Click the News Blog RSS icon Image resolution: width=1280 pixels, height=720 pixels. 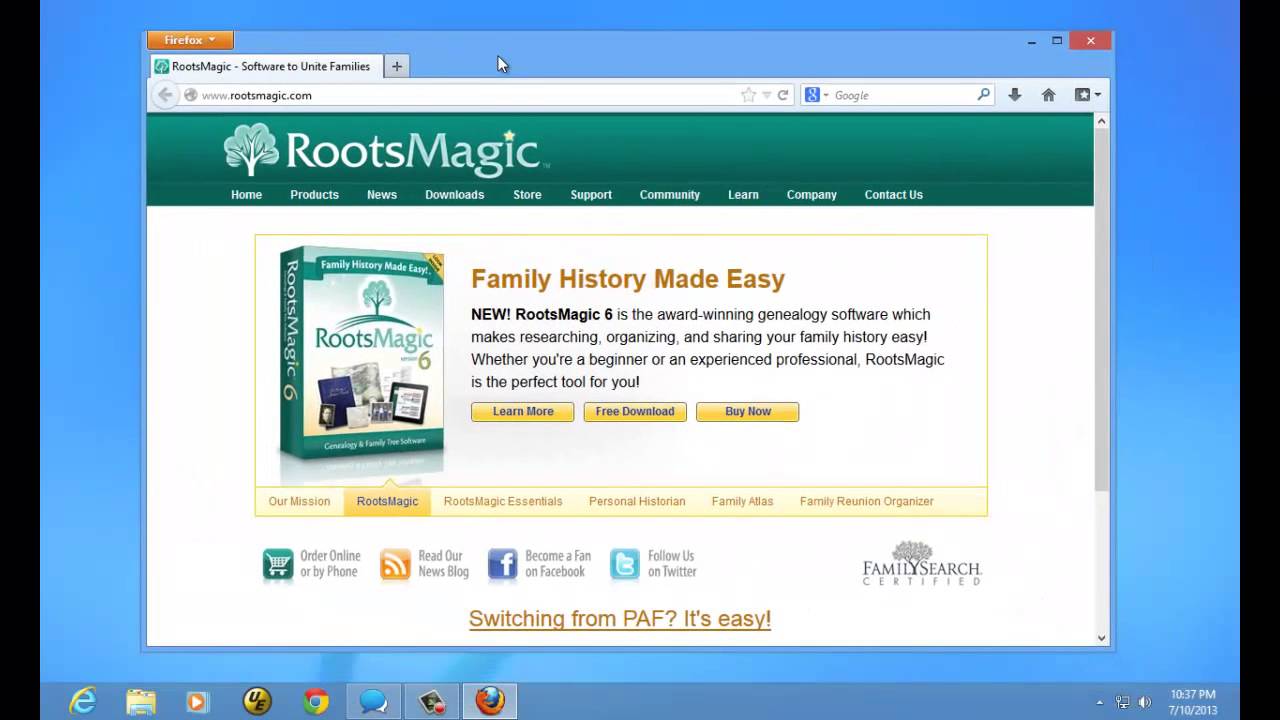395,565
